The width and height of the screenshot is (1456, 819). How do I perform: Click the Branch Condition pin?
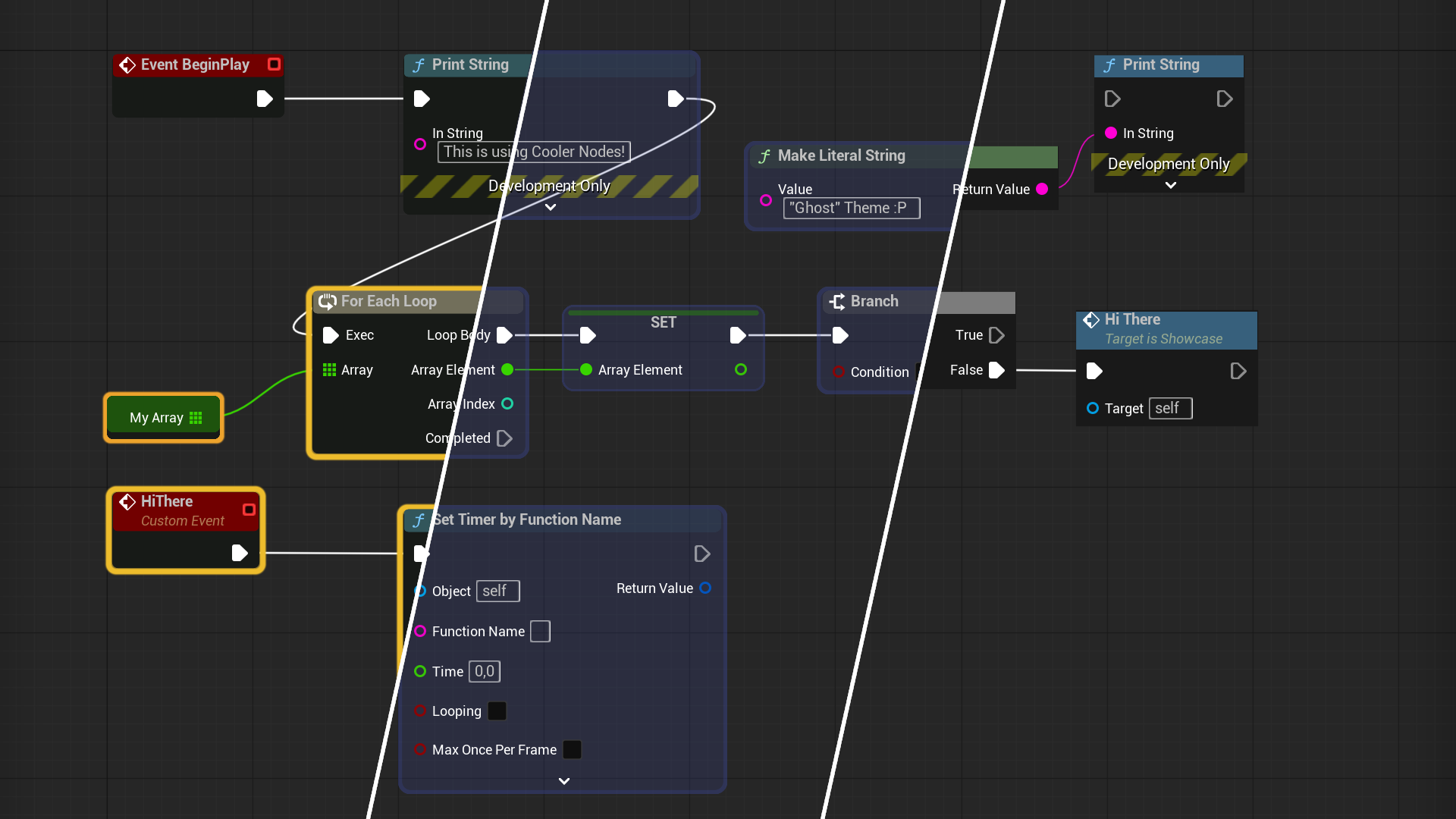point(839,372)
